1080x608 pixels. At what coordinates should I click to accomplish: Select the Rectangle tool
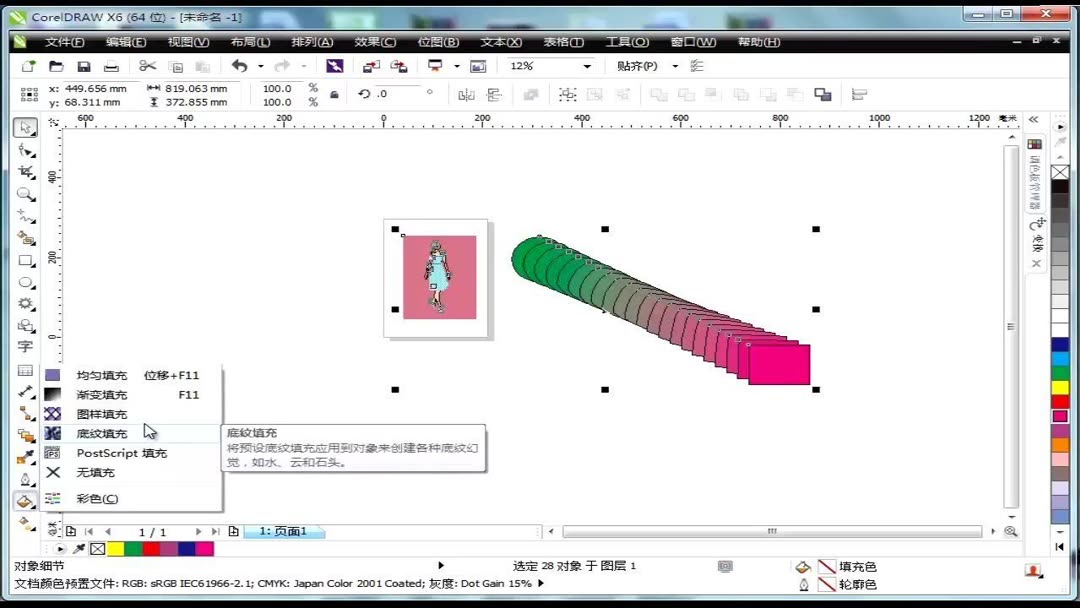[26, 260]
